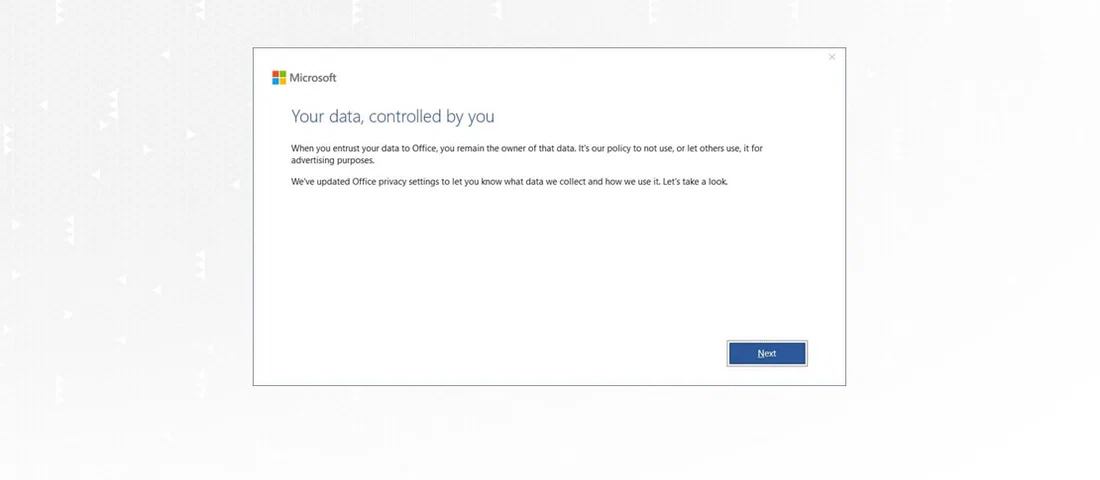Click the words "Your data" in the heading
This screenshot has height=480, width=1100.
point(325,117)
